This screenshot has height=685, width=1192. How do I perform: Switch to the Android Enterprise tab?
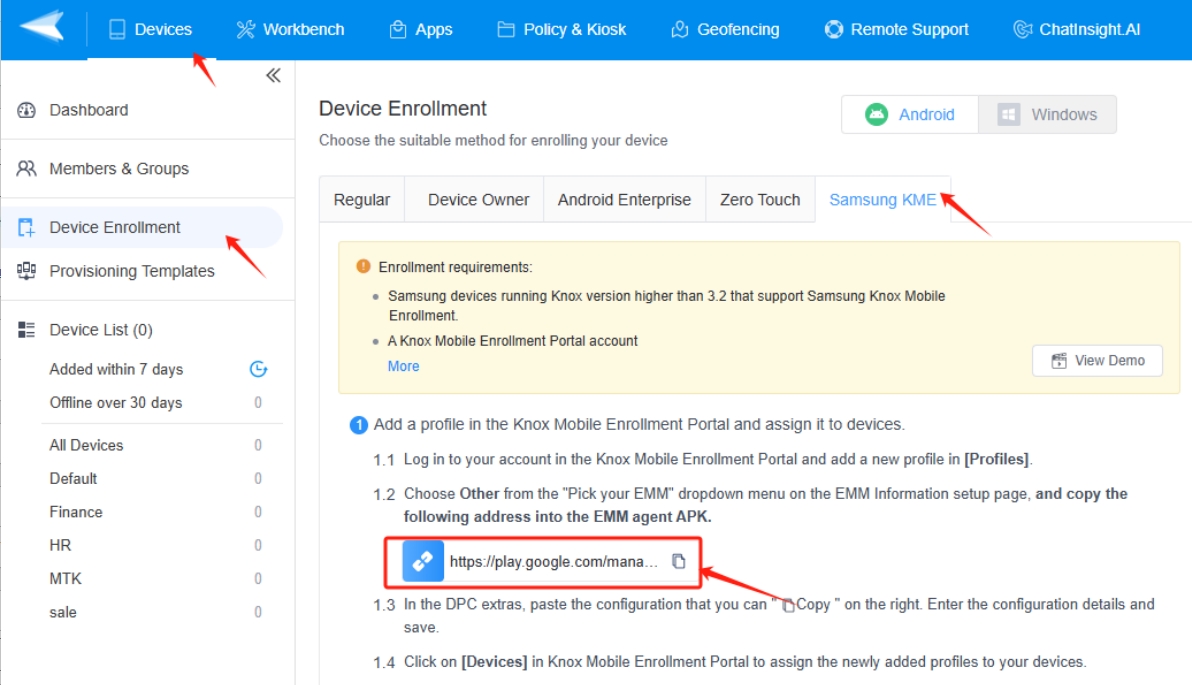[x=624, y=200]
